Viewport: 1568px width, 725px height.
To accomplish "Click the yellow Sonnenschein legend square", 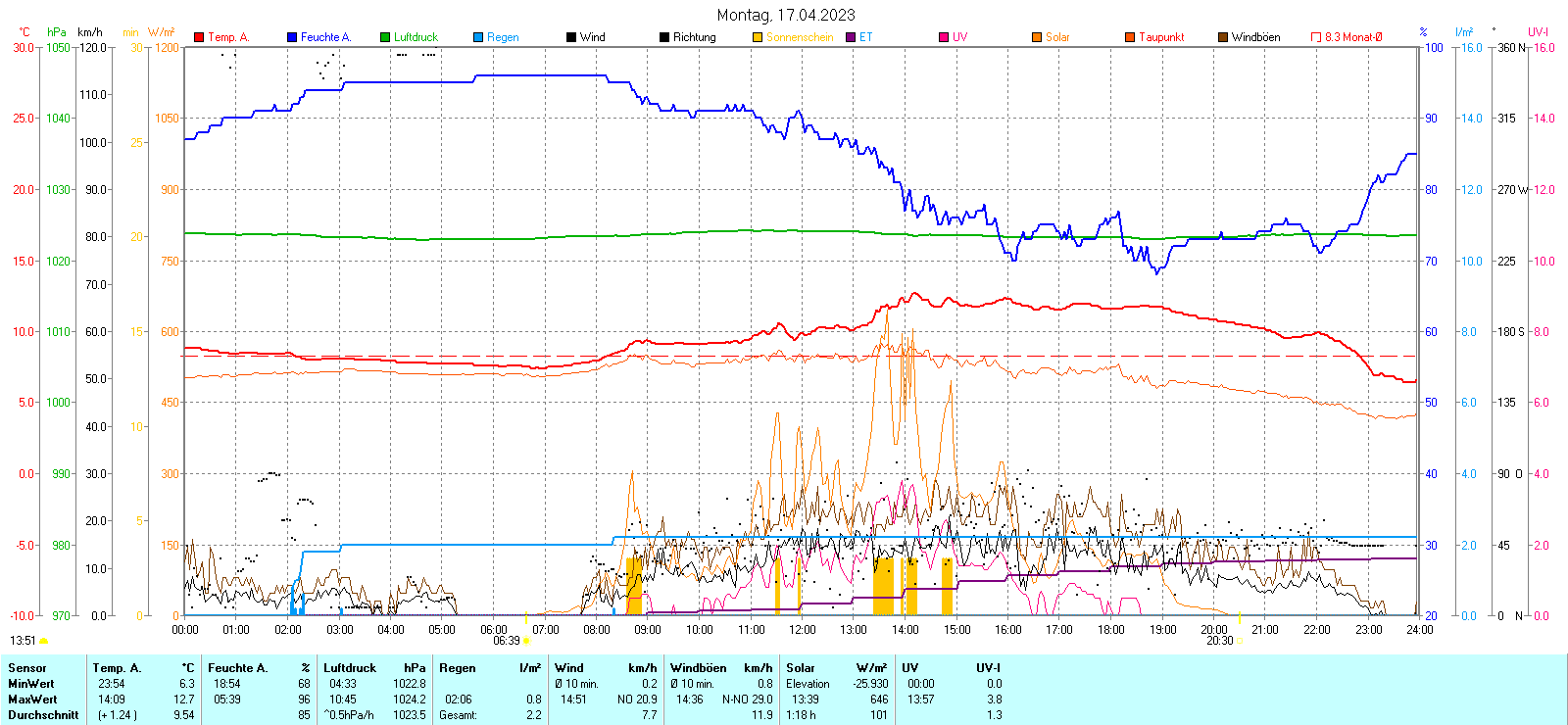I will click(758, 37).
